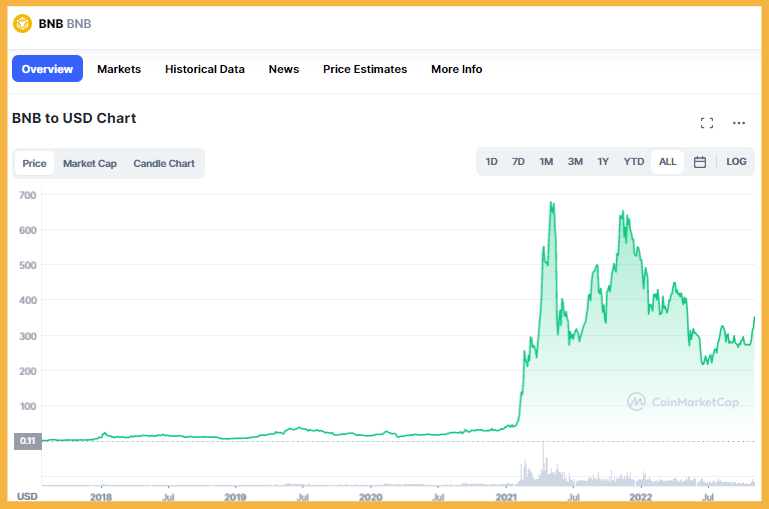Open the Price Estimates tab
This screenshot has height=509, width=769.
point(365,69)
